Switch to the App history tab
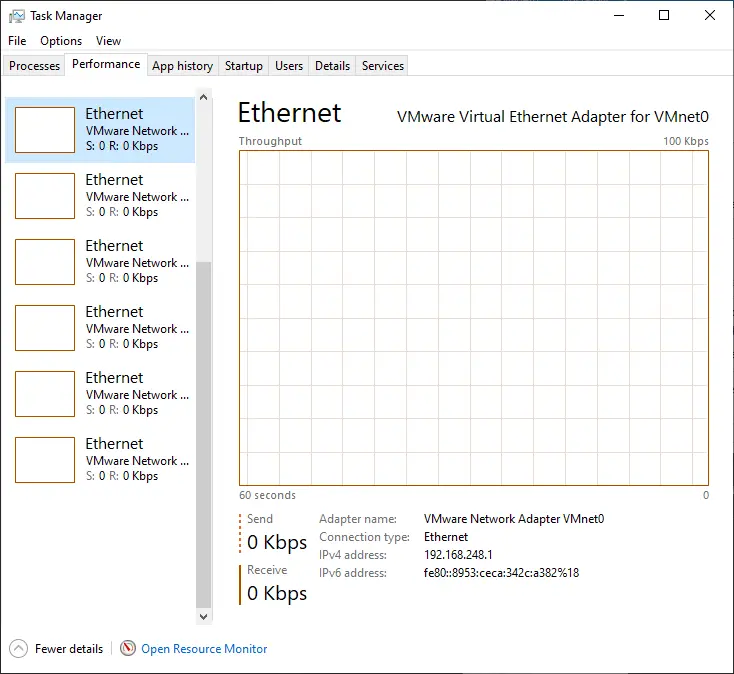This screenshot has height=674, width=734. pyautogui.click(x=183, y=66)
